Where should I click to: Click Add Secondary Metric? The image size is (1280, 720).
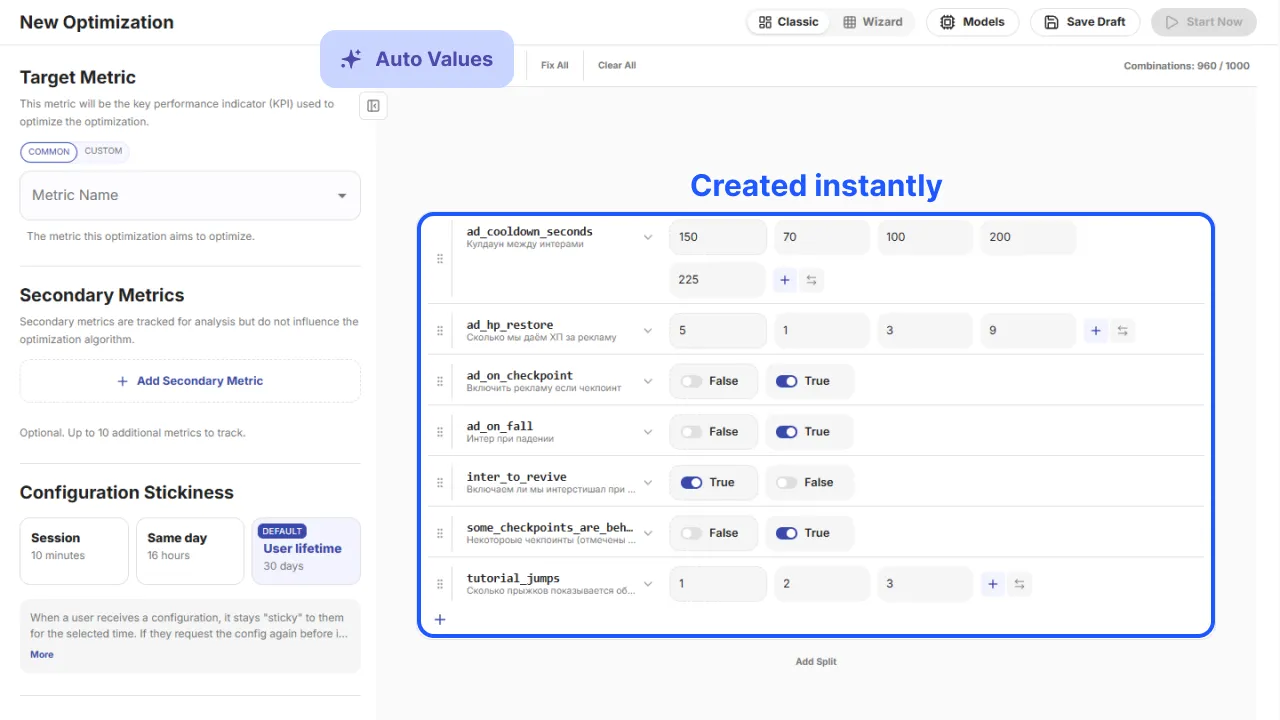click(190, 381)
